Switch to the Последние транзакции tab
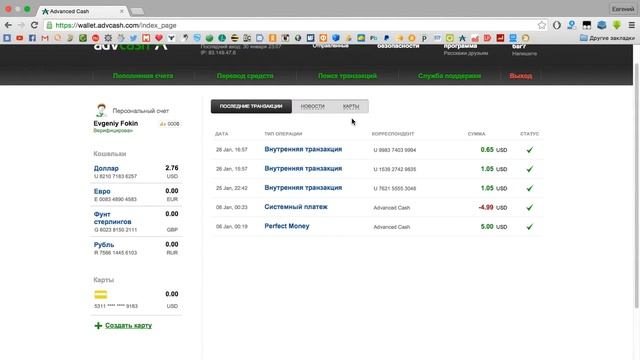Screen dimensions: 640x360 pos(251,106)
